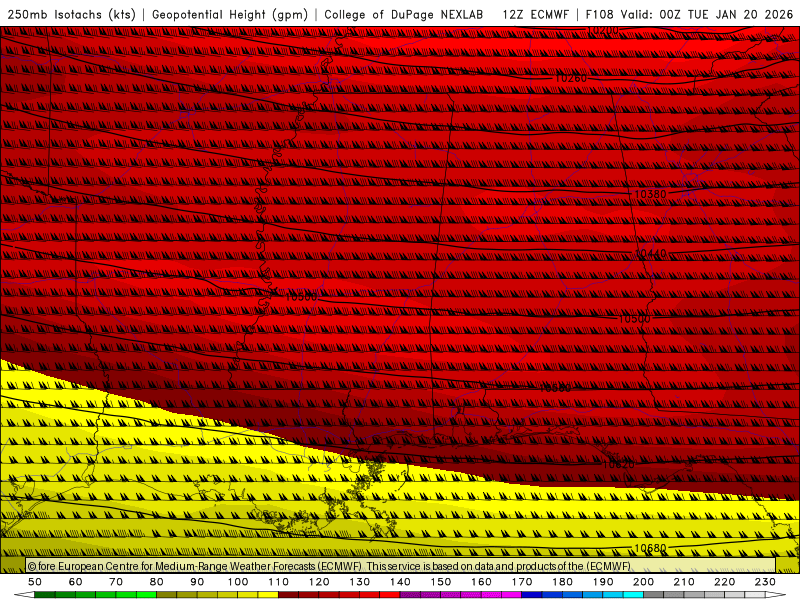The height and width of the screenshot is (600, 800).
Task: Click the 70 value on the color scale
Action: click(116, 582)
